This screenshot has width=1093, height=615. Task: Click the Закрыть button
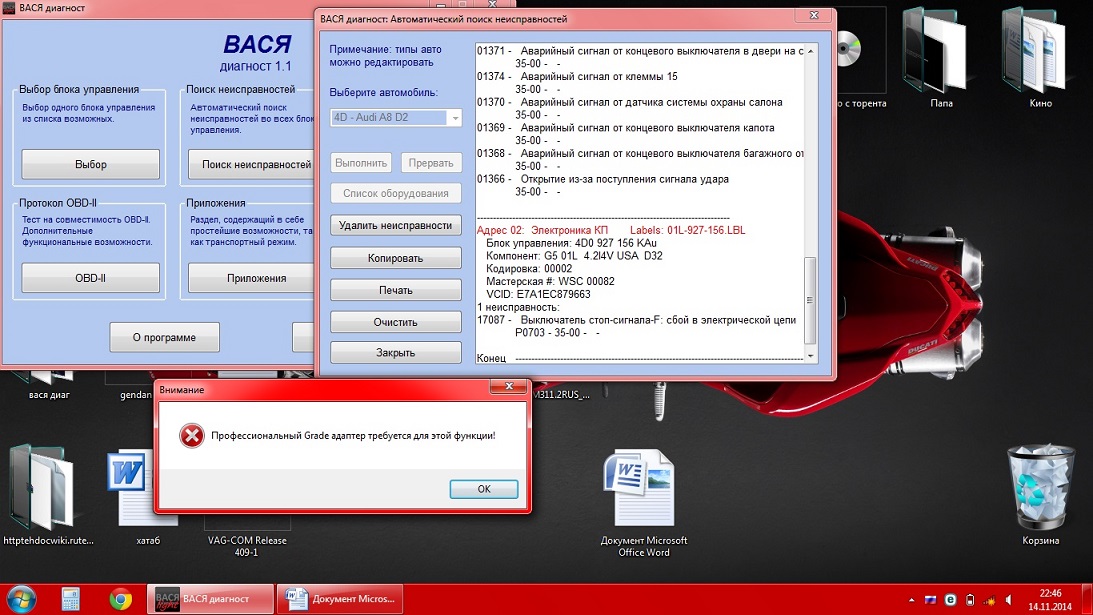point(395,353)
